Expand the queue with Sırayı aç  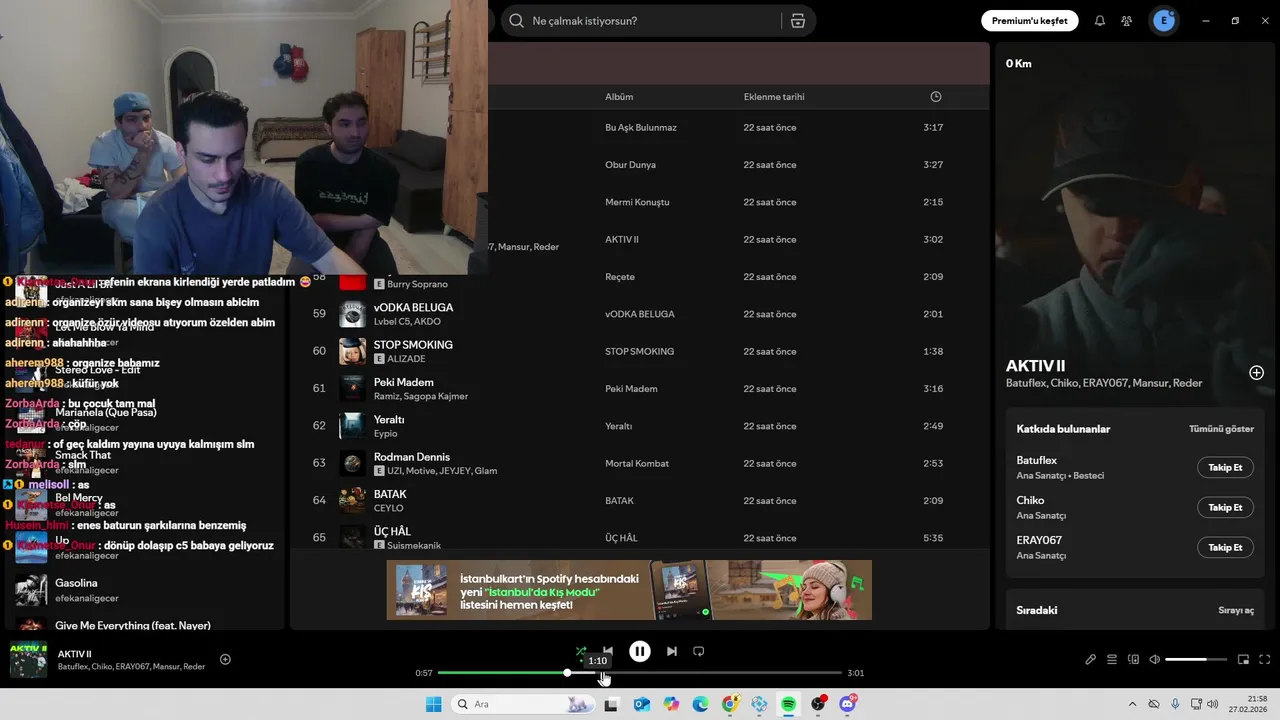click(x=1236, y=610)
